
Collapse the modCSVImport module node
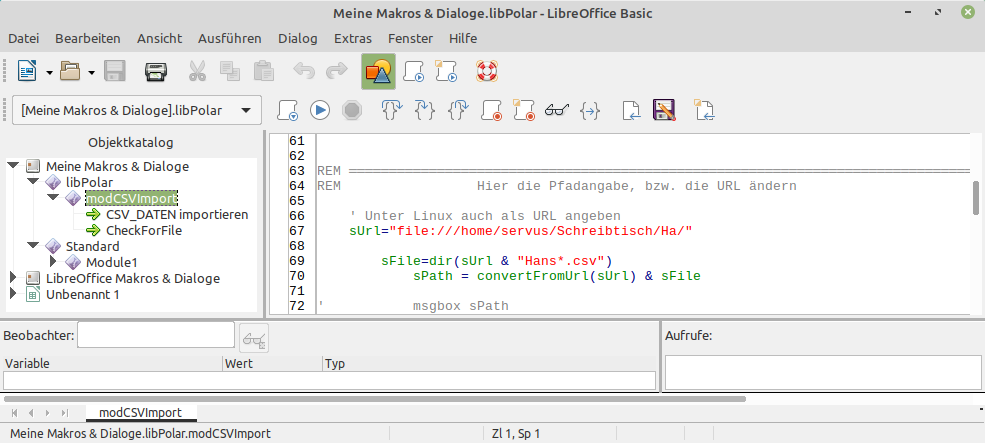pyautogui.click(x=53, y=198)
